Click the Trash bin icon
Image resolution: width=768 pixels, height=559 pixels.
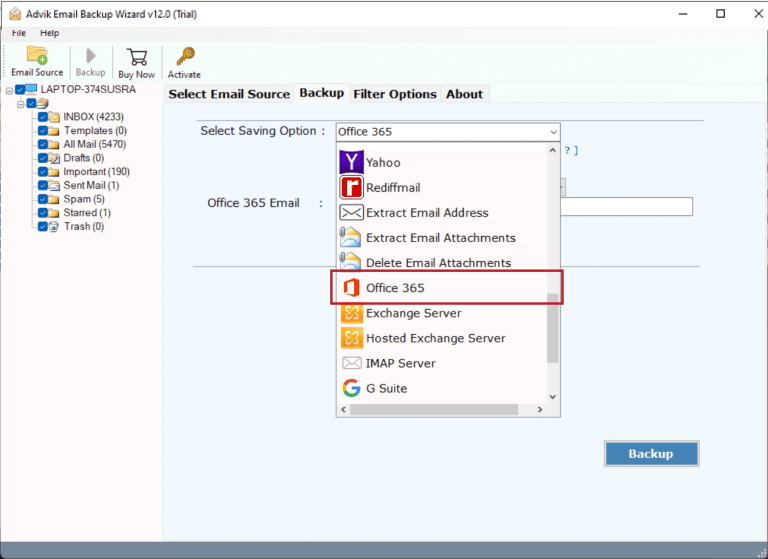coord(54,227)
